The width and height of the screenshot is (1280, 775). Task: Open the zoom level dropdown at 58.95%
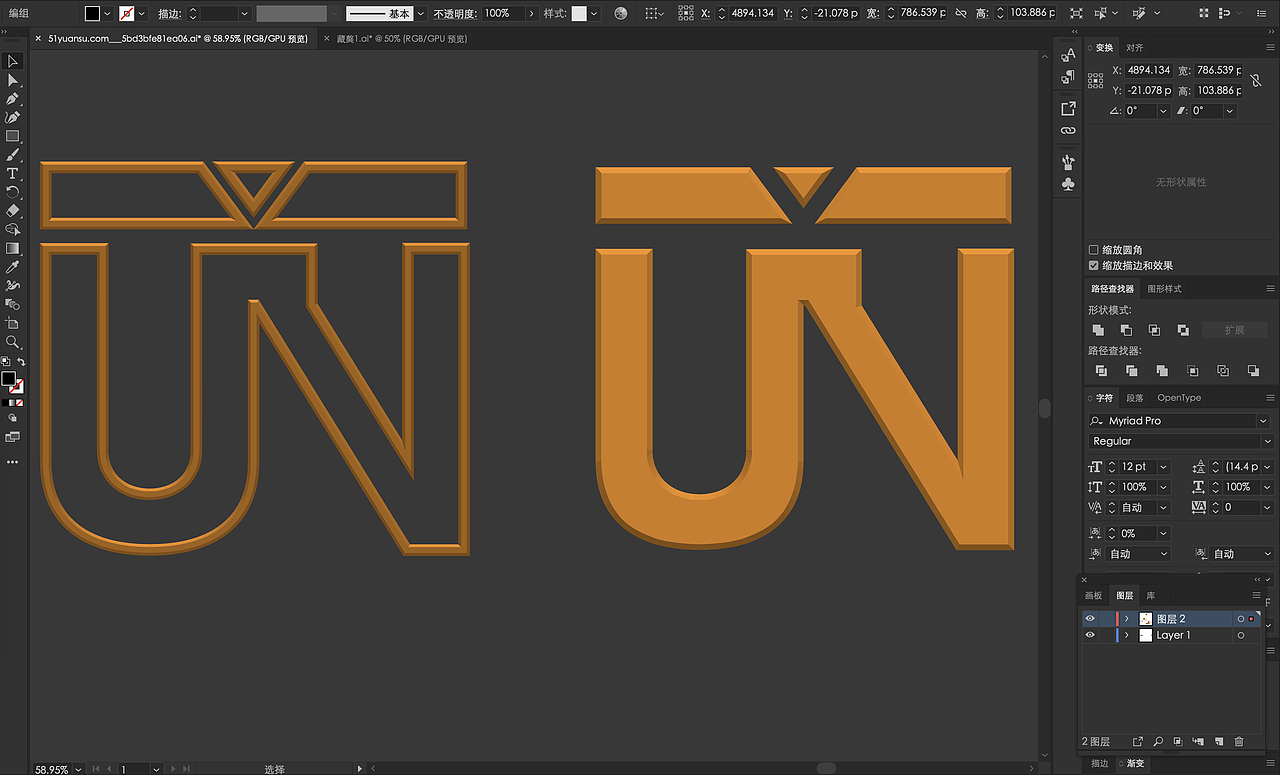tap(76, 769)
